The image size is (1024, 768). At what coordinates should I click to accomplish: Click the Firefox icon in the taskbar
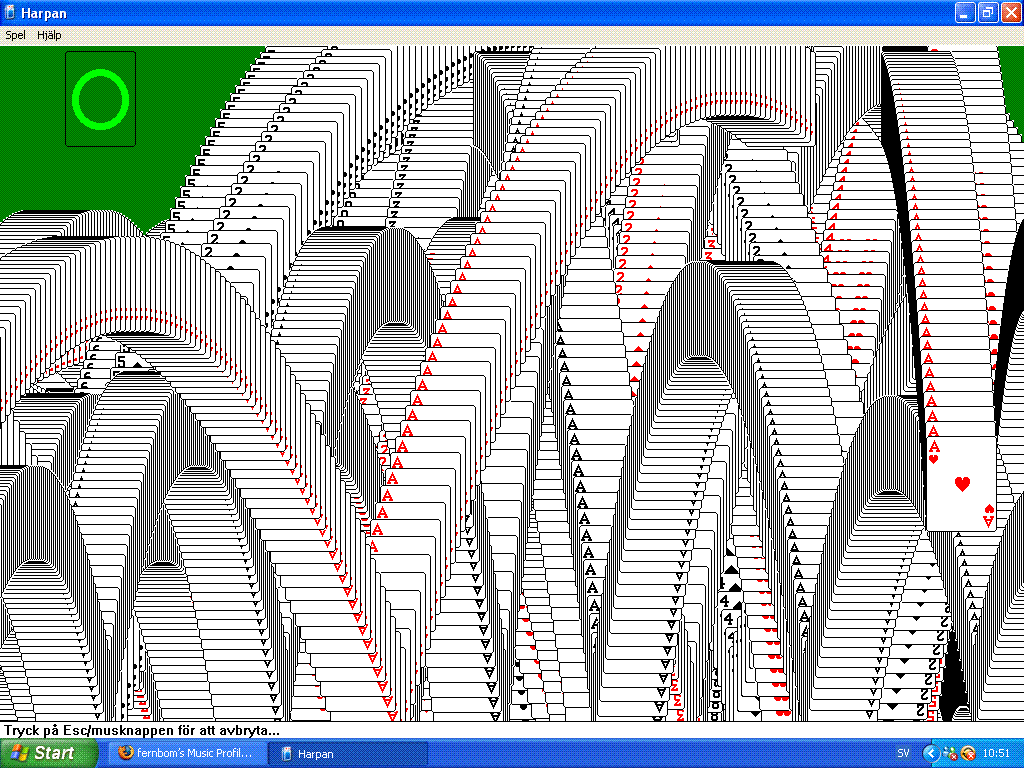pyautogui.click(x=125, y=753)
